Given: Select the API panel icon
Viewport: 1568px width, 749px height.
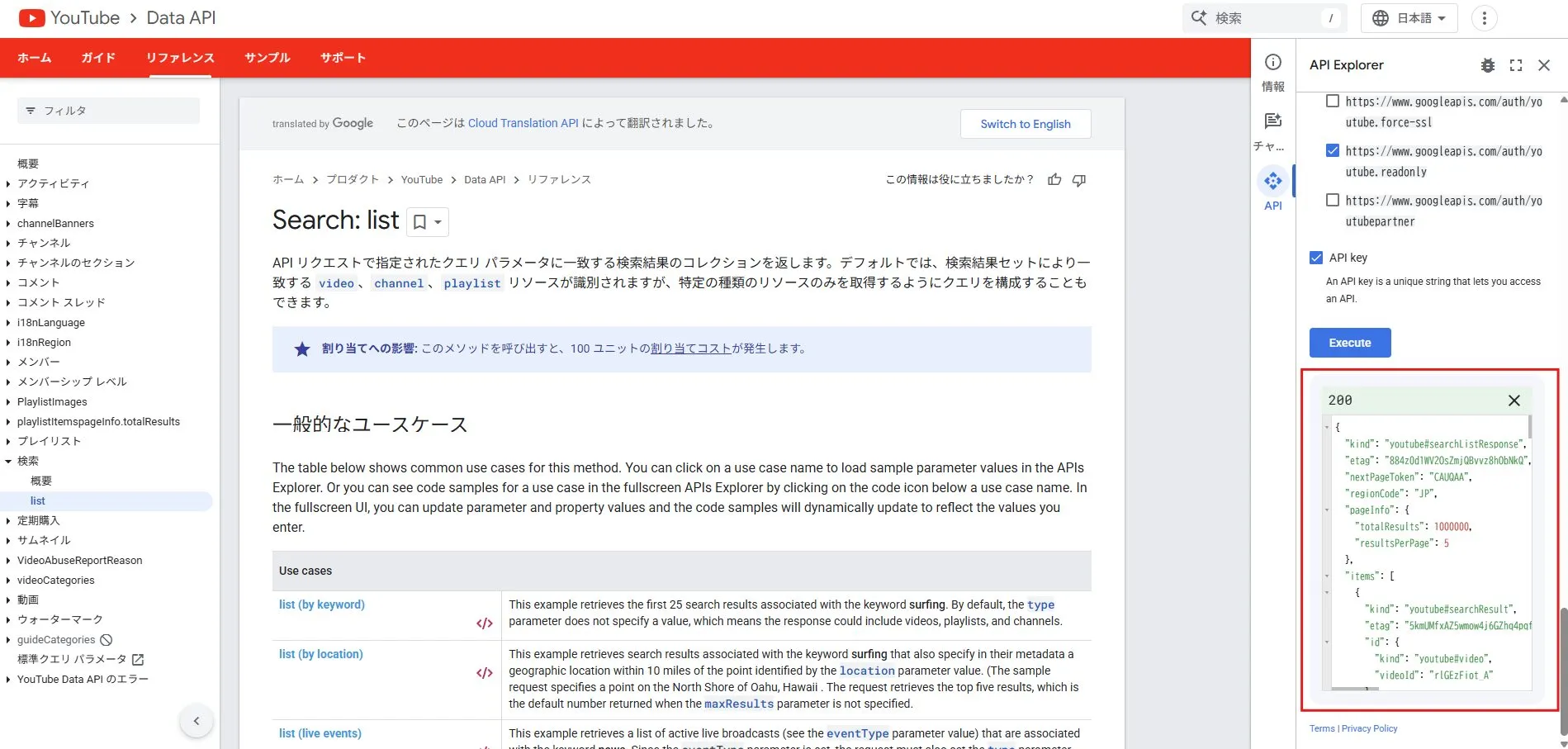Looking at the screenshot, I should click(1273, 180).
